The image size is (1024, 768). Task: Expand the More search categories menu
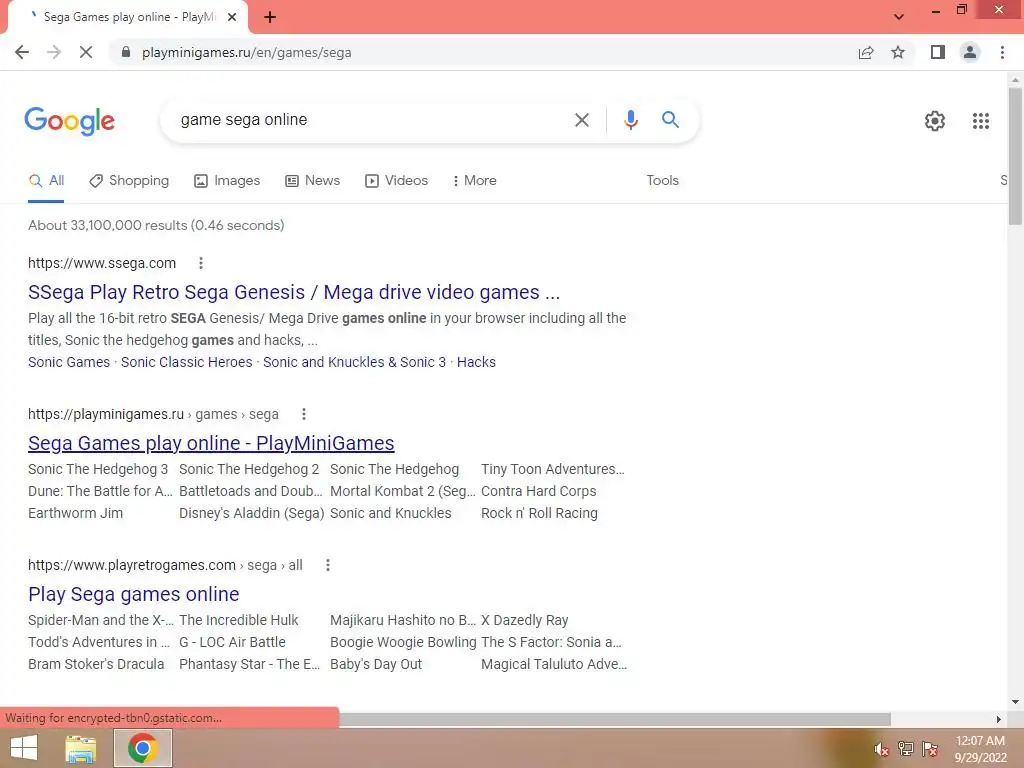coord(474,181)
